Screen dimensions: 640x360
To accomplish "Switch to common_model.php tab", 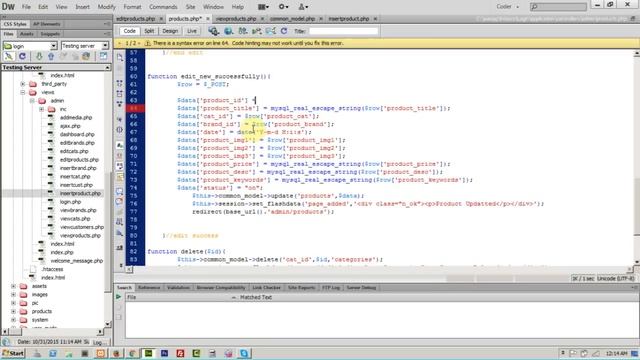I will (292, 19).
